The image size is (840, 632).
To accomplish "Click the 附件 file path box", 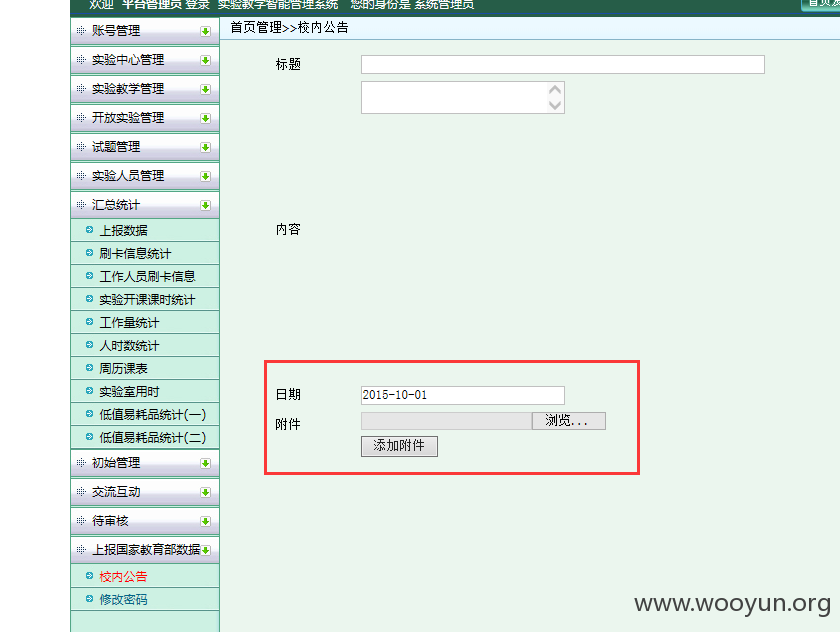I will click(x=446, y=421).
